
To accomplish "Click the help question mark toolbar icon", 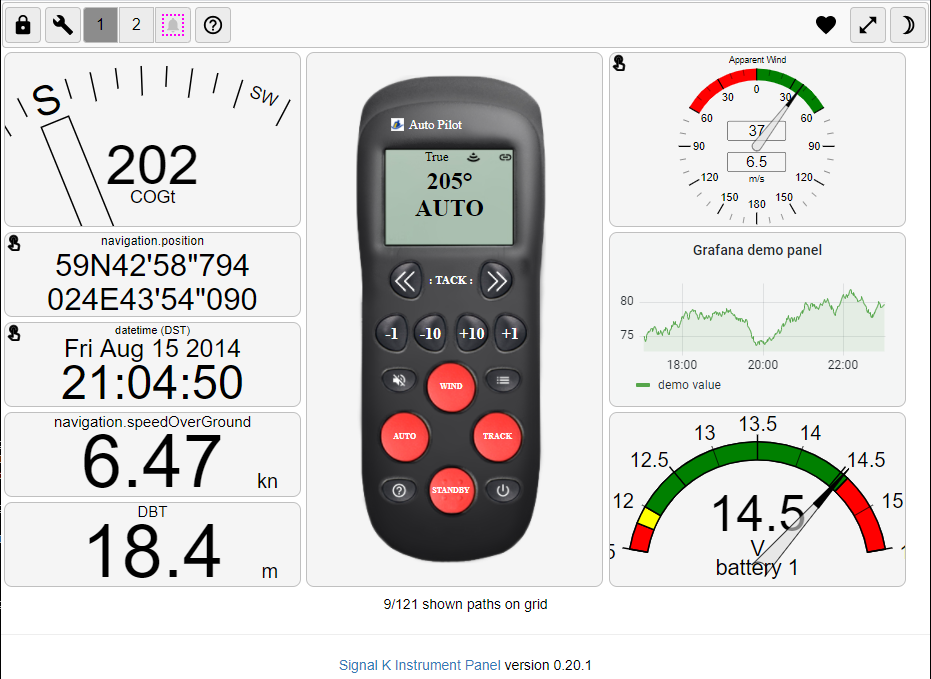I will (213, 25).
